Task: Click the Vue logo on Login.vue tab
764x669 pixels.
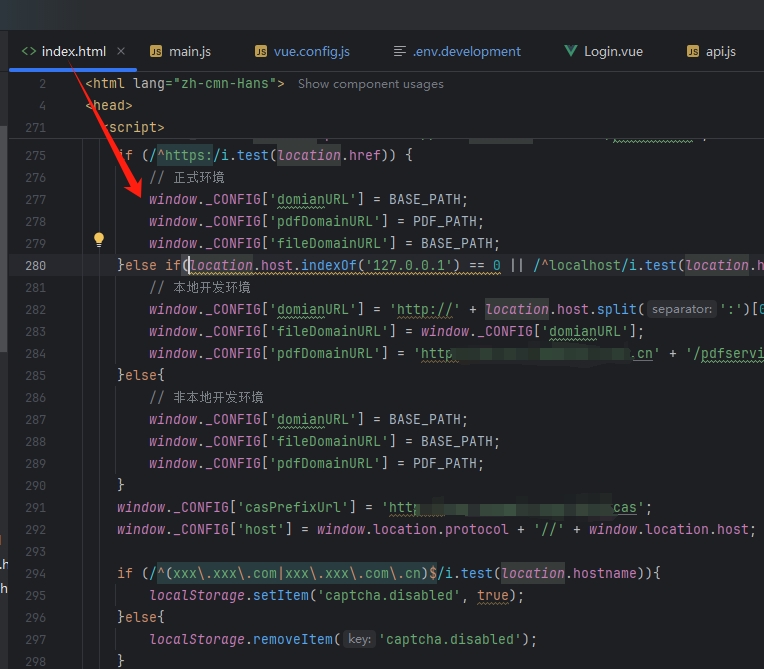Action: point(571,51)
